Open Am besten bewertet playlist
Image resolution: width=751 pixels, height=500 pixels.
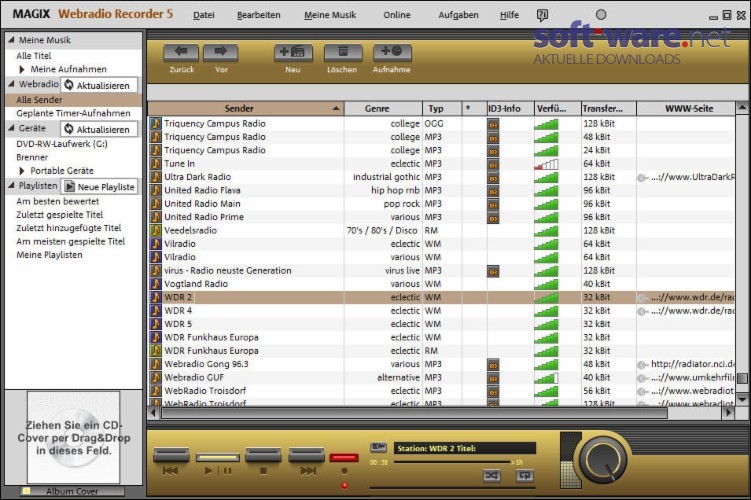pyautogui.click(x=57, y=202)
